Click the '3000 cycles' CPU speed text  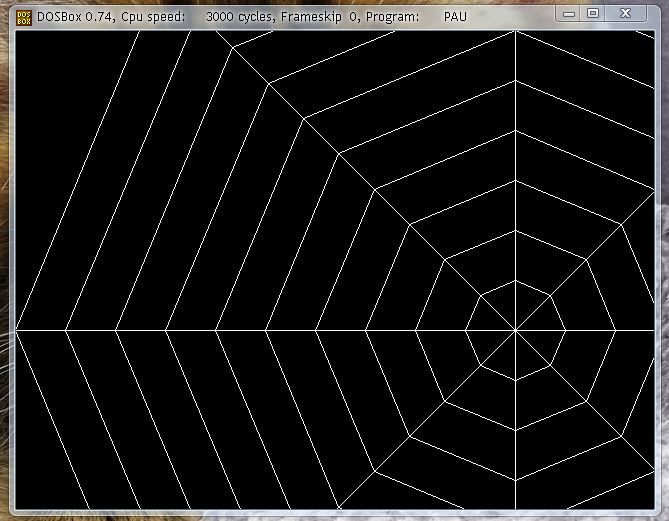tap(242, 16)
